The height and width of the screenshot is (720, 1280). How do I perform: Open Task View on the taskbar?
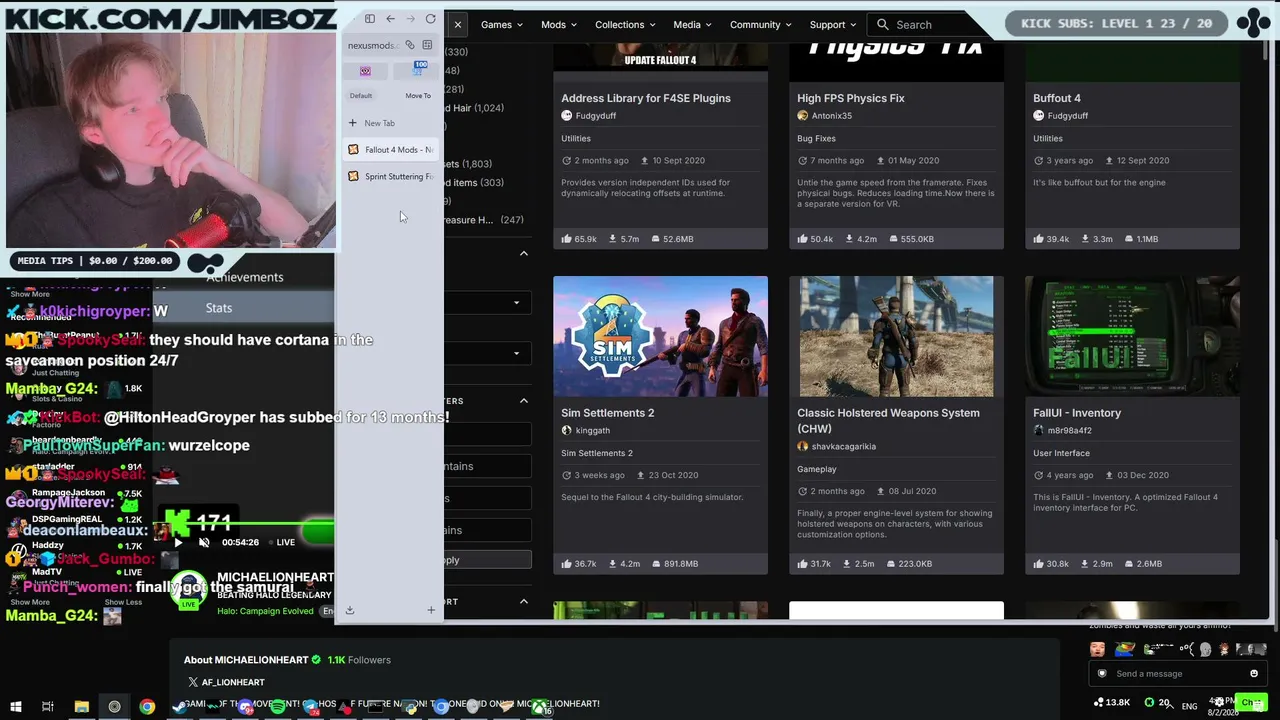47,707
